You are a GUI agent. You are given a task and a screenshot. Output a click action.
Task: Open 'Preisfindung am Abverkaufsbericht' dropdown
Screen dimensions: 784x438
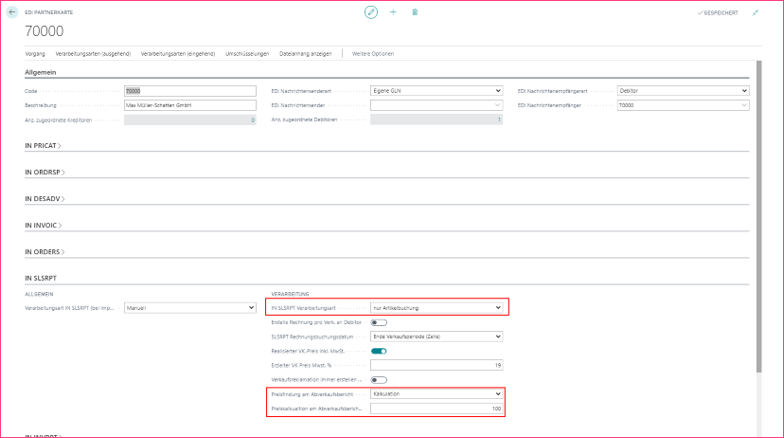coord(436,394)
